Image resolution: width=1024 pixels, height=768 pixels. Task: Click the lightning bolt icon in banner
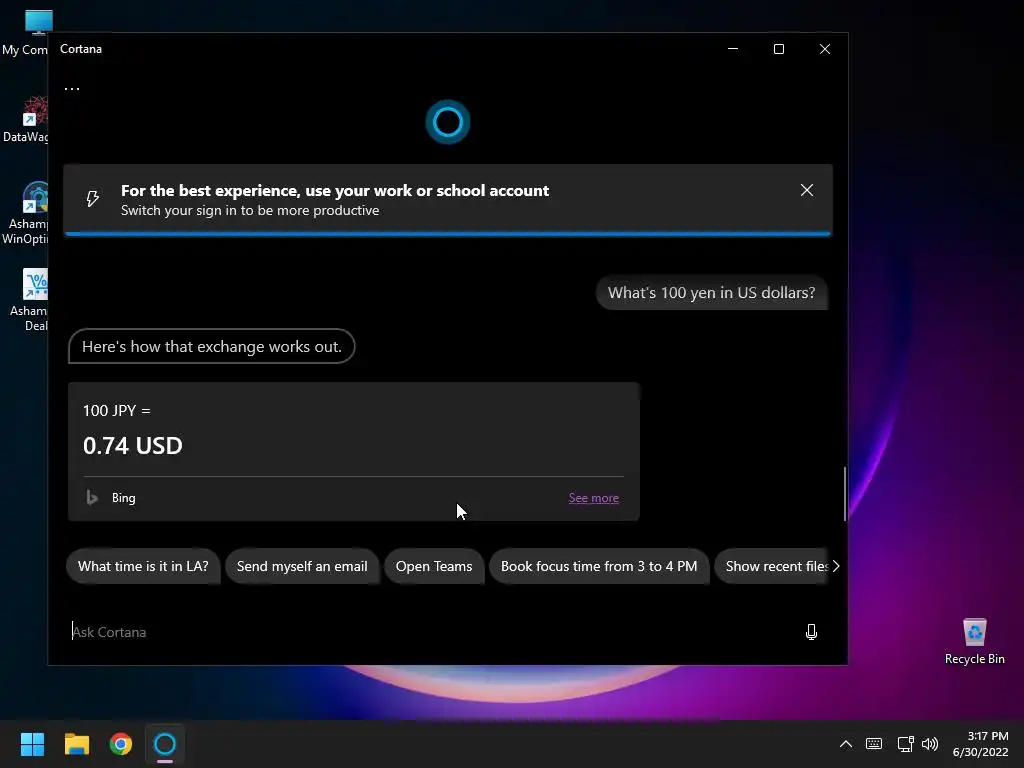point(93,199)
